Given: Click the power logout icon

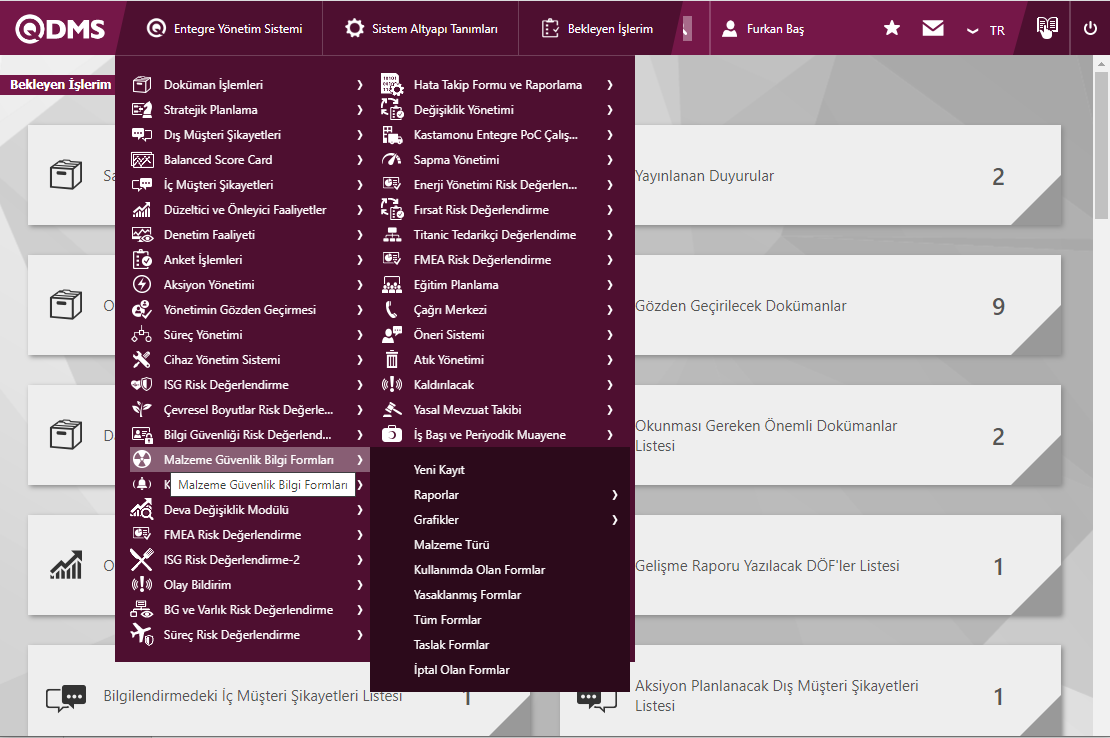Looking at the screenshot, I should pos(1090,29).
